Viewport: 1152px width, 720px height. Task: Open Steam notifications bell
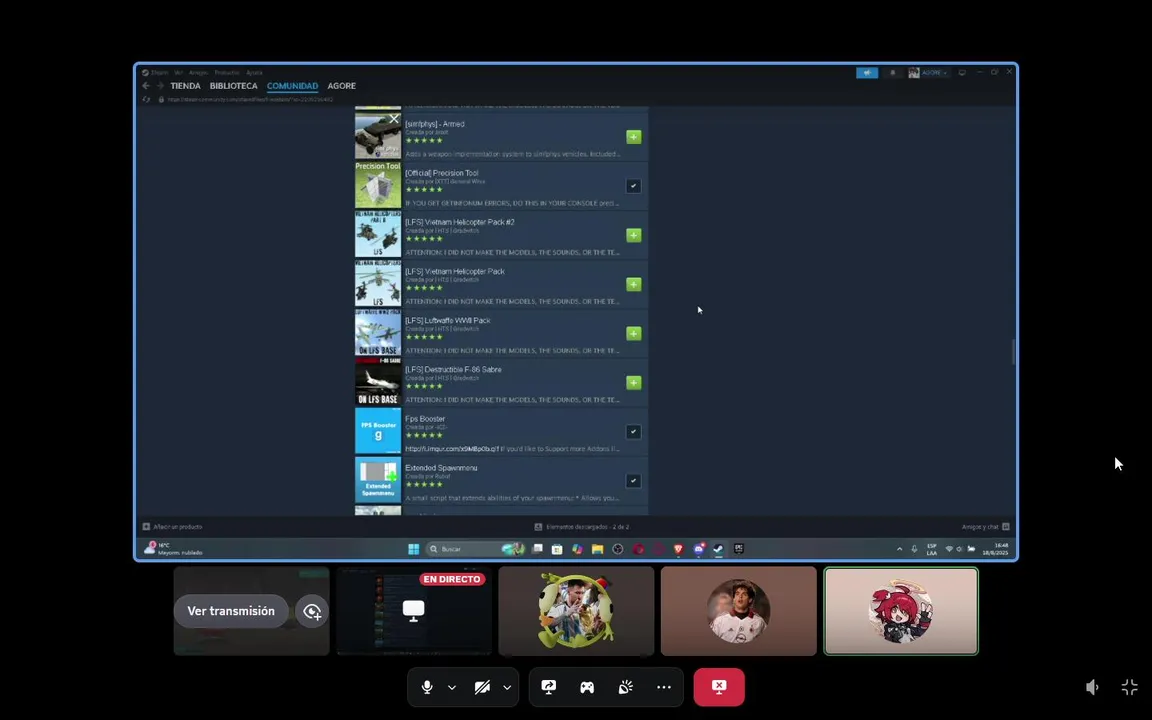point(893,73)
